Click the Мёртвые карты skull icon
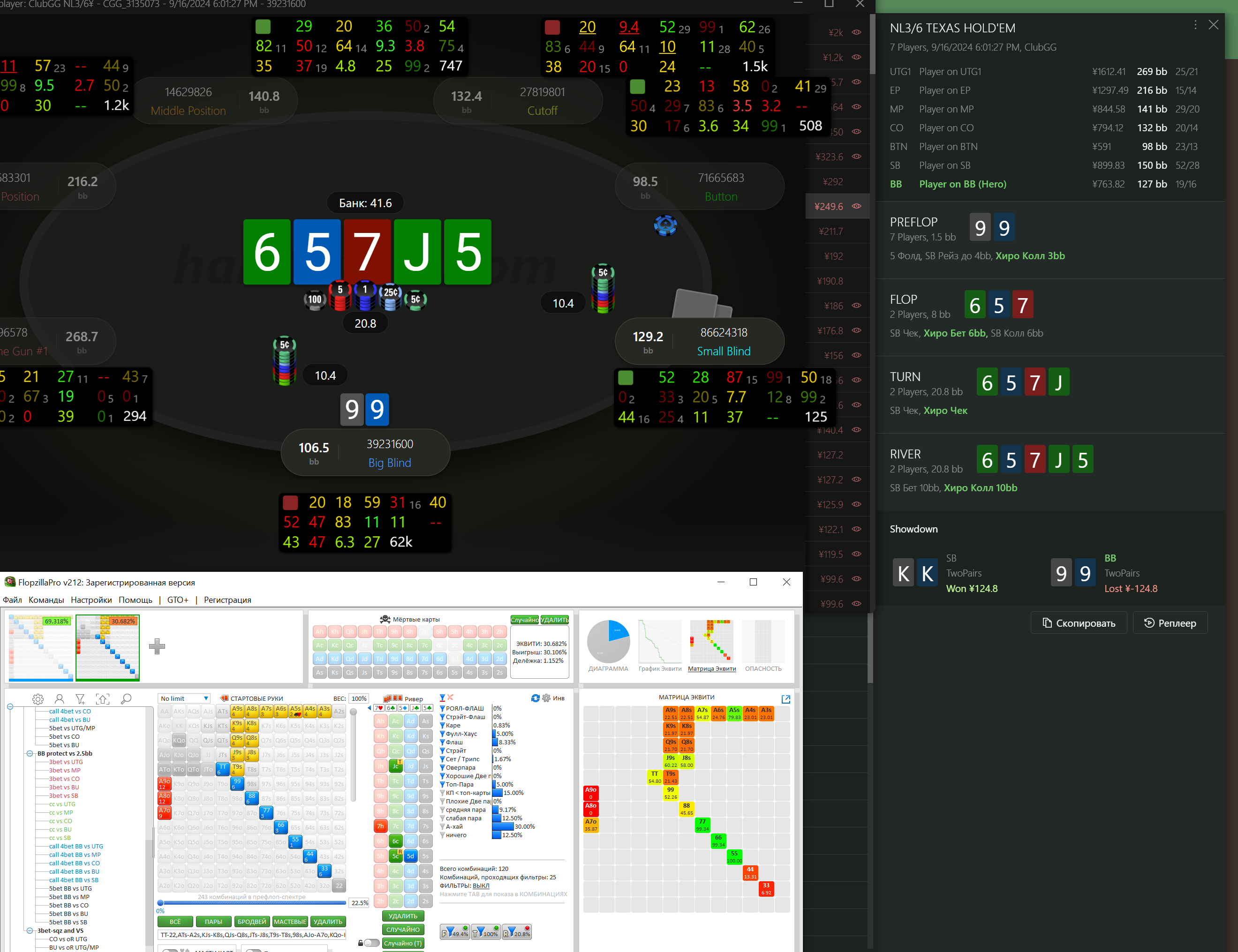 point(385,619)
